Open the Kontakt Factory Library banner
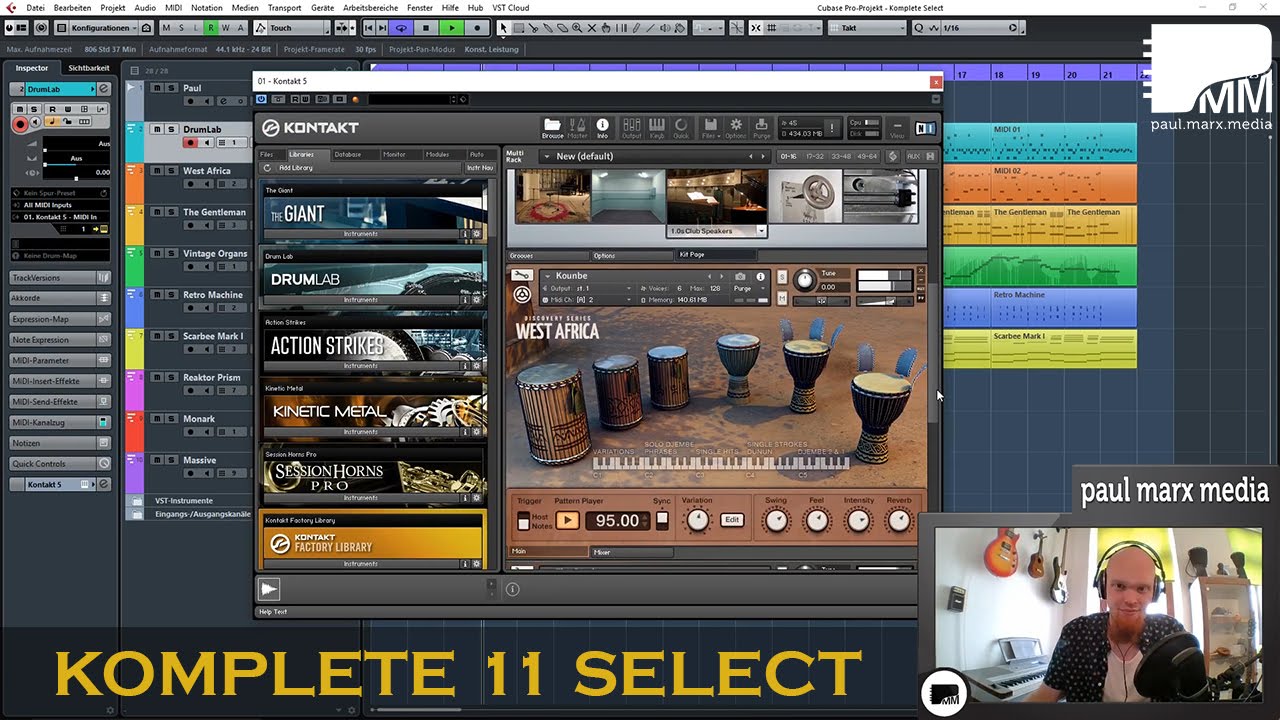Screen dimensions: 1280x720 click(x=374, y=543)
